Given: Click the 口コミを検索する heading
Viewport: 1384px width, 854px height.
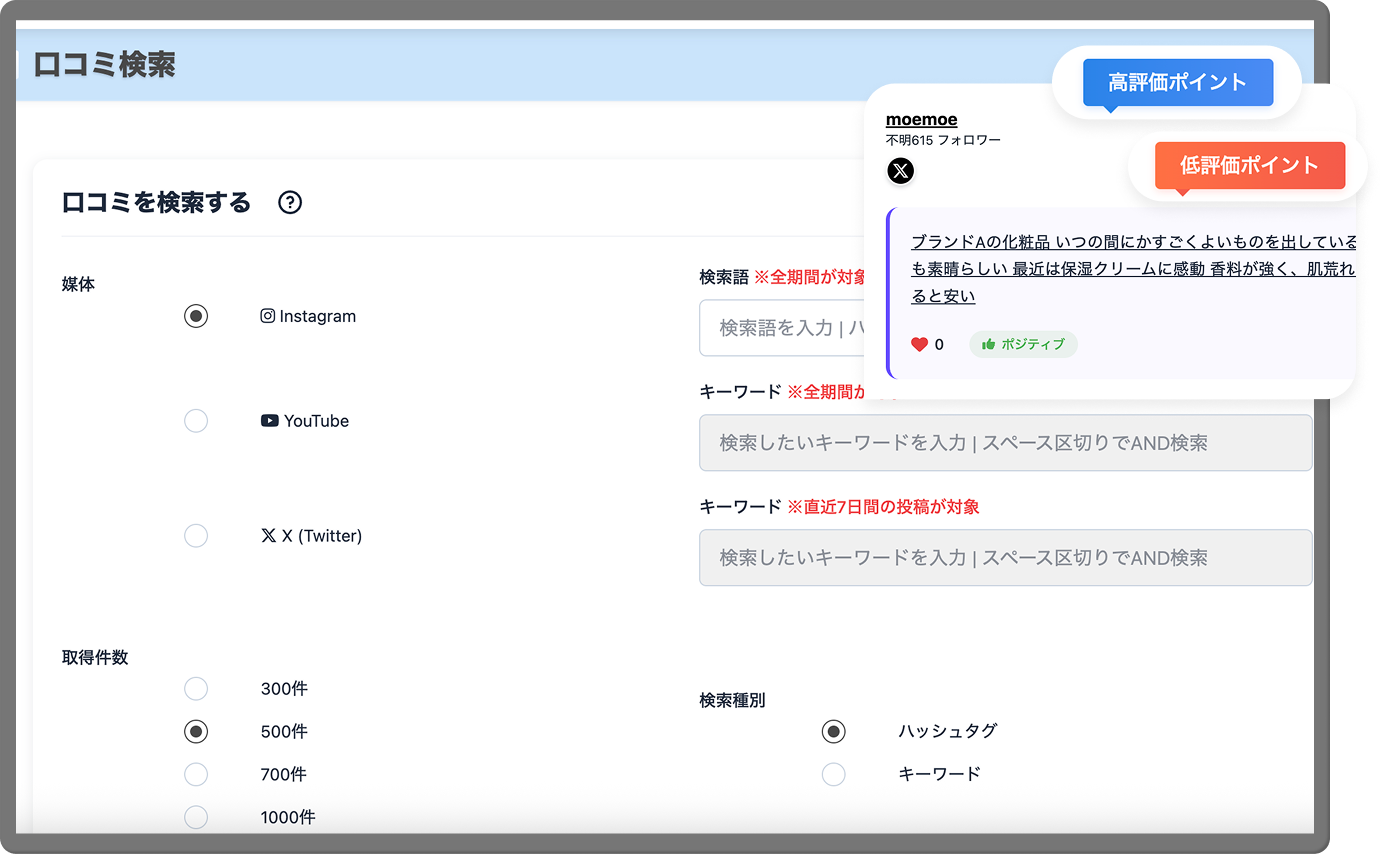Looking at the screenshot, I should click(x=156, y=203).
